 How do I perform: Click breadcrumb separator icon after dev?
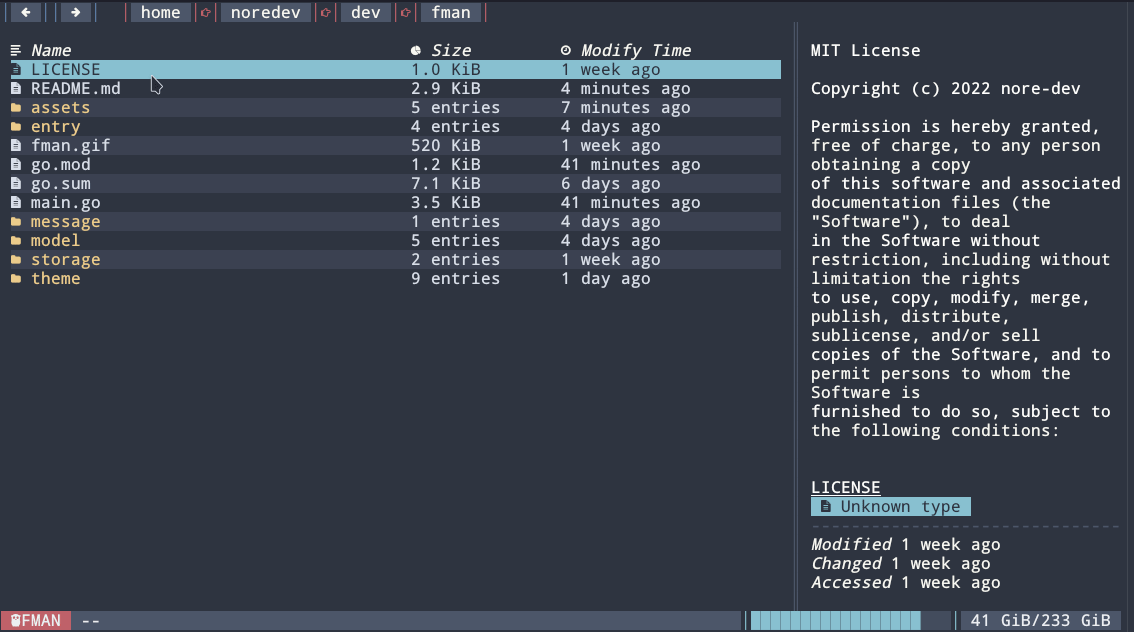[x=406, y=12]
